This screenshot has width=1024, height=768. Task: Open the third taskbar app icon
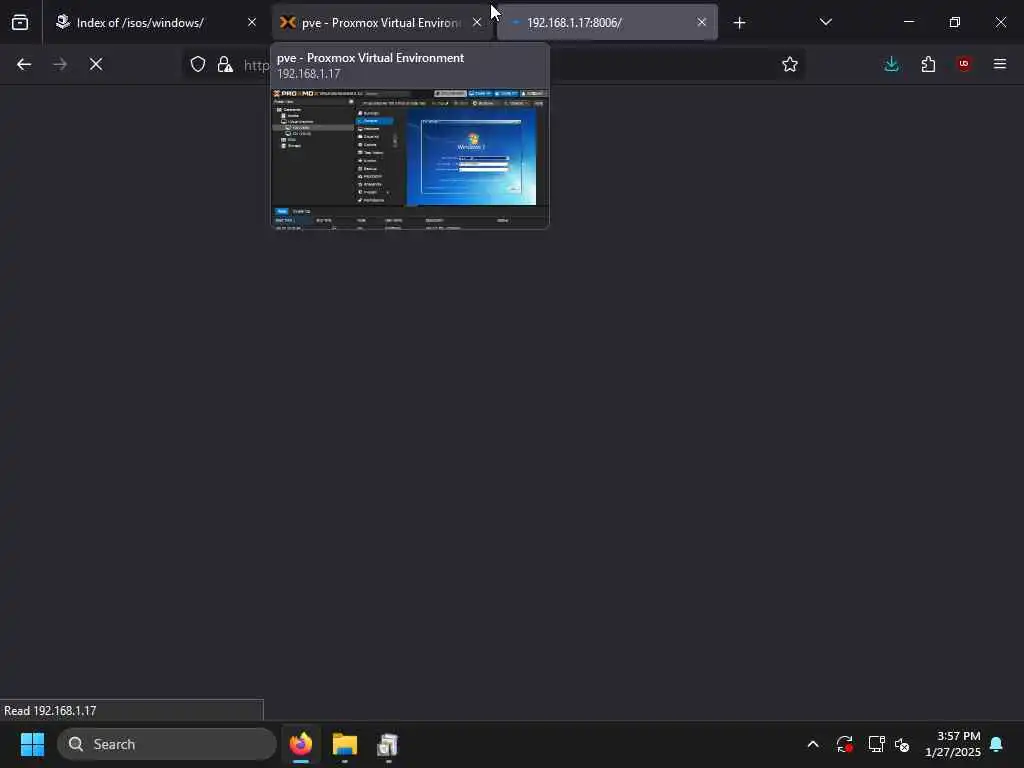click(388, 744)
